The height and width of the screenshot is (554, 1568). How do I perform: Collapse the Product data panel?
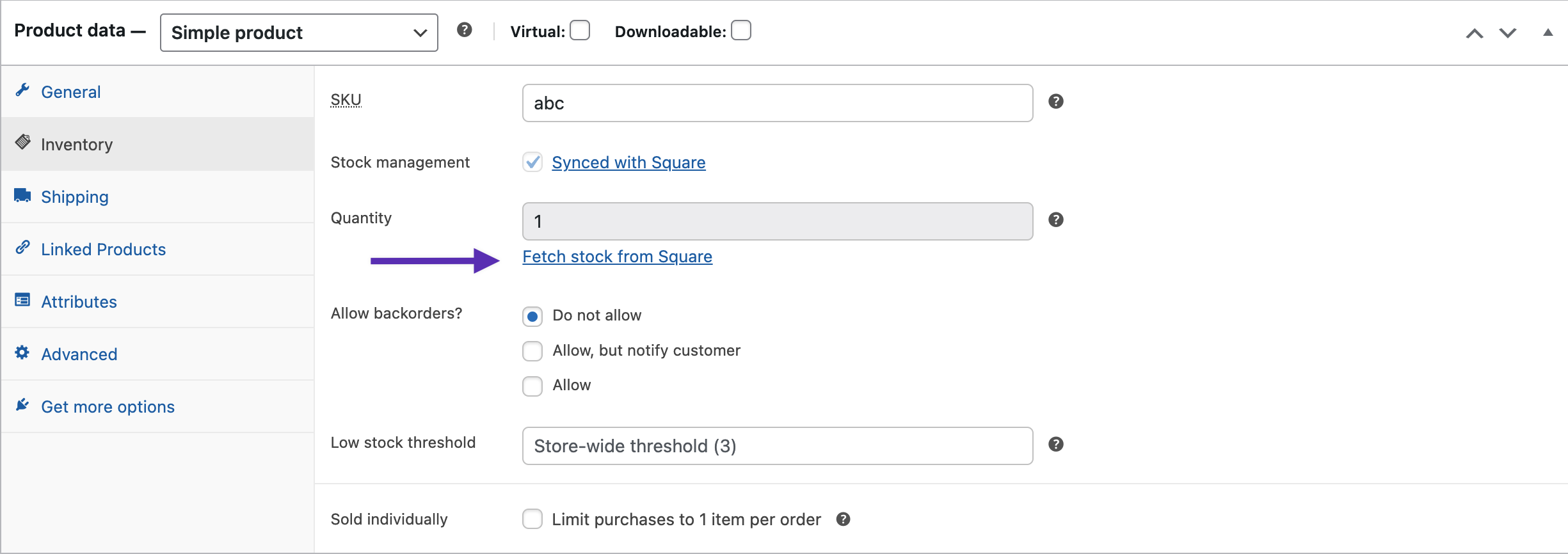pyautogui.click(x=1548, y=33)
